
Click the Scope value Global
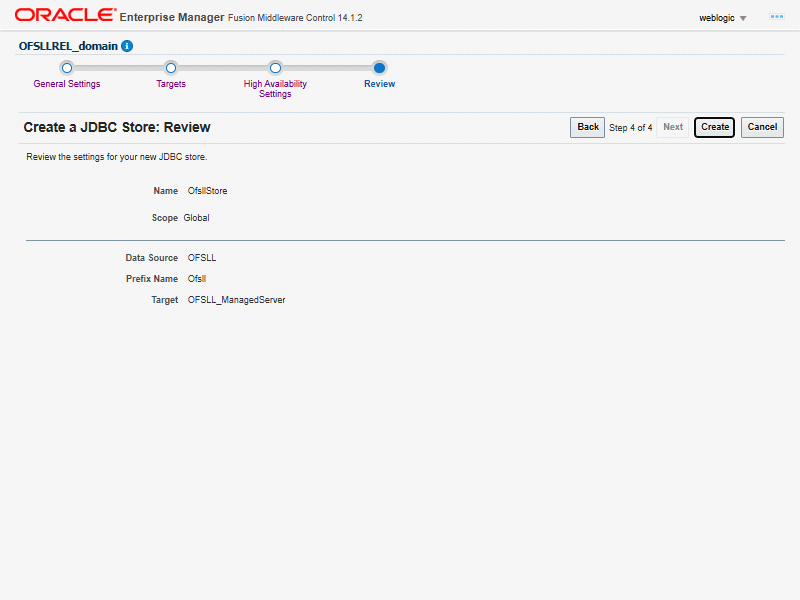tap(196, 218)
